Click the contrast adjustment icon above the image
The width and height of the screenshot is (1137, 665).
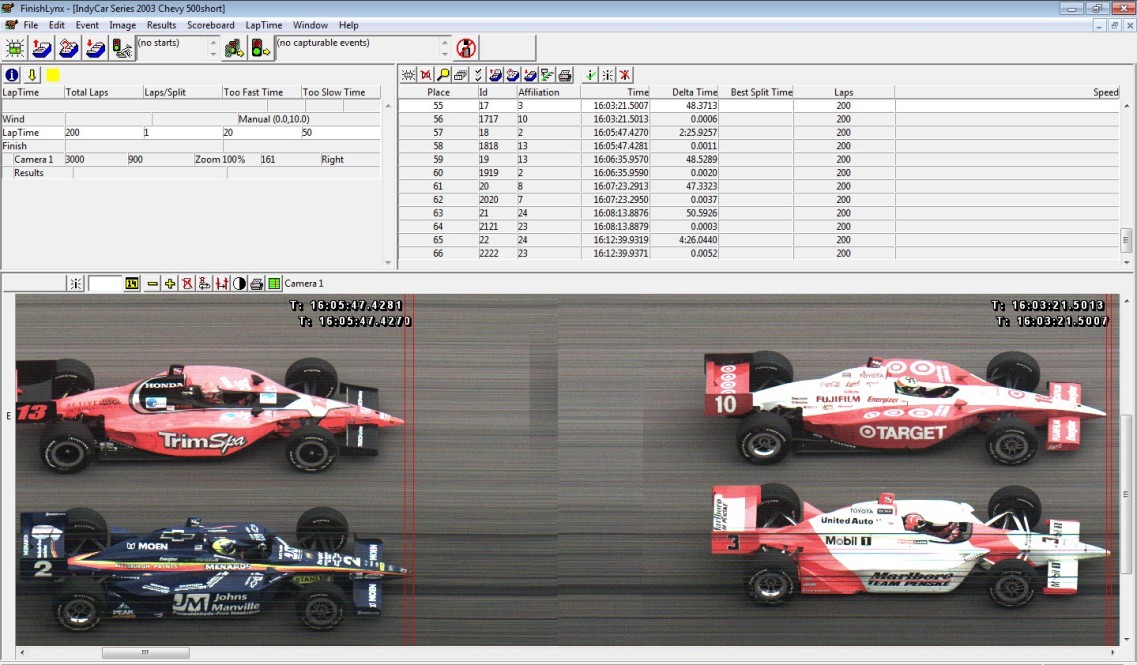[x=239, y=283]
